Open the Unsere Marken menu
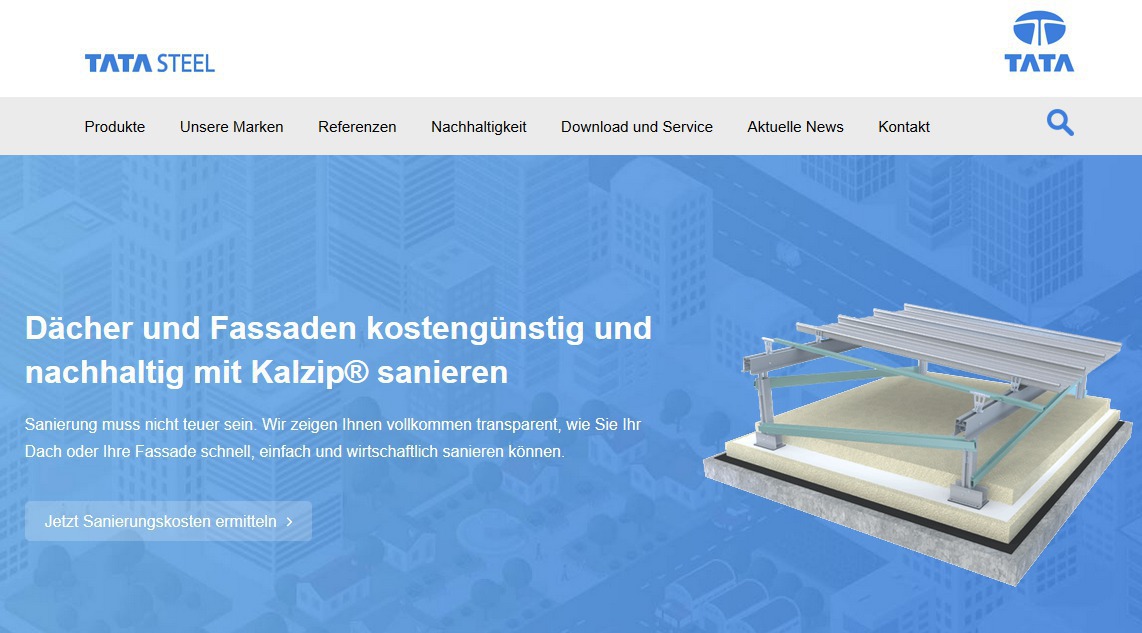 click(x=232, y=127)
